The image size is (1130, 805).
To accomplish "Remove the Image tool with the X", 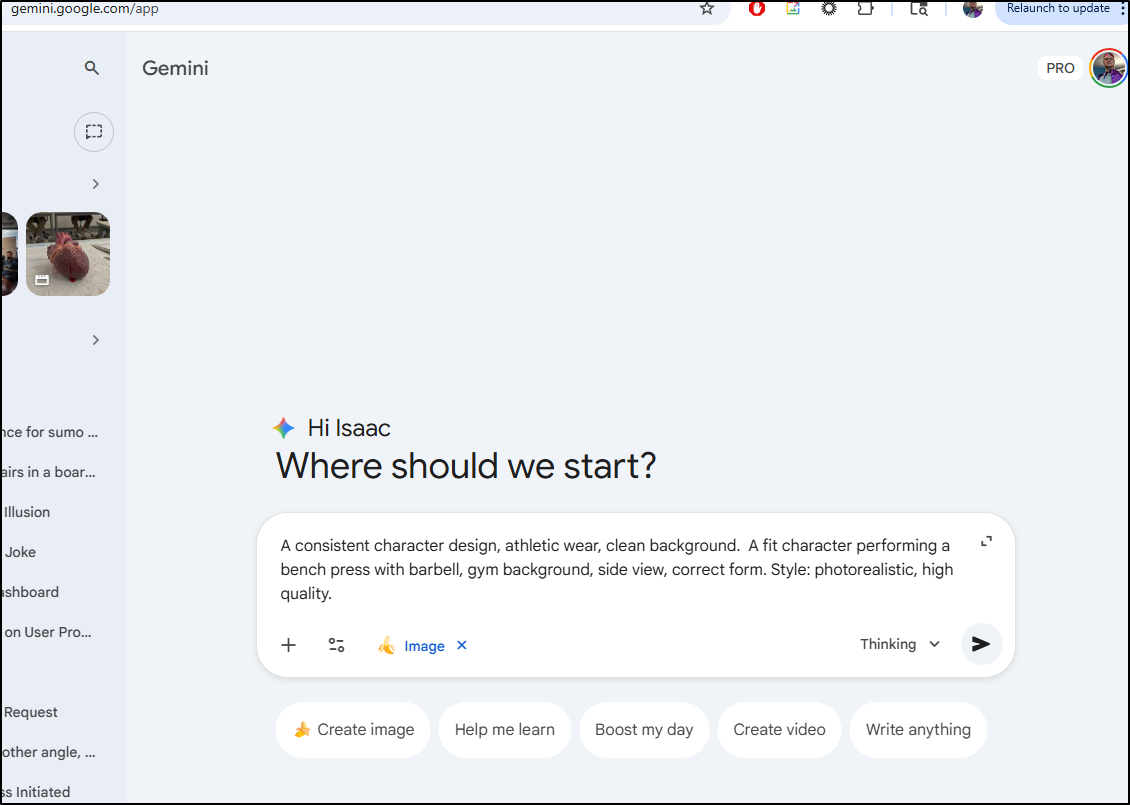I will click(x=462, y=645).
